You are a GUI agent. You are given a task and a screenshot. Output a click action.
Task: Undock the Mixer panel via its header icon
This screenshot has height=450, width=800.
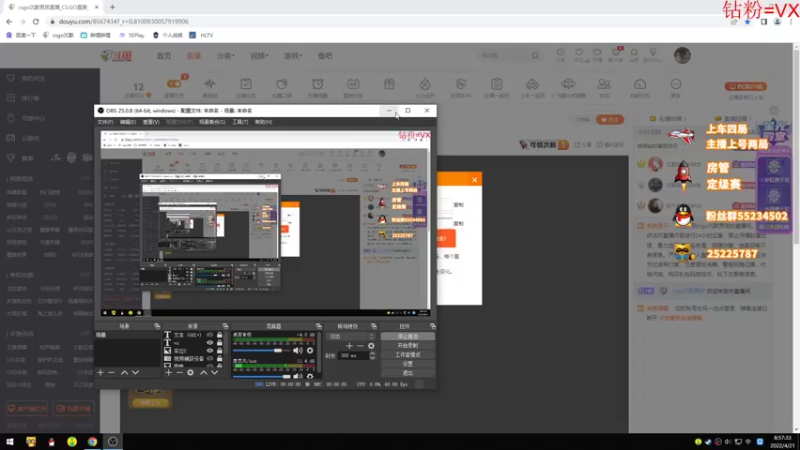pos(318,326)
